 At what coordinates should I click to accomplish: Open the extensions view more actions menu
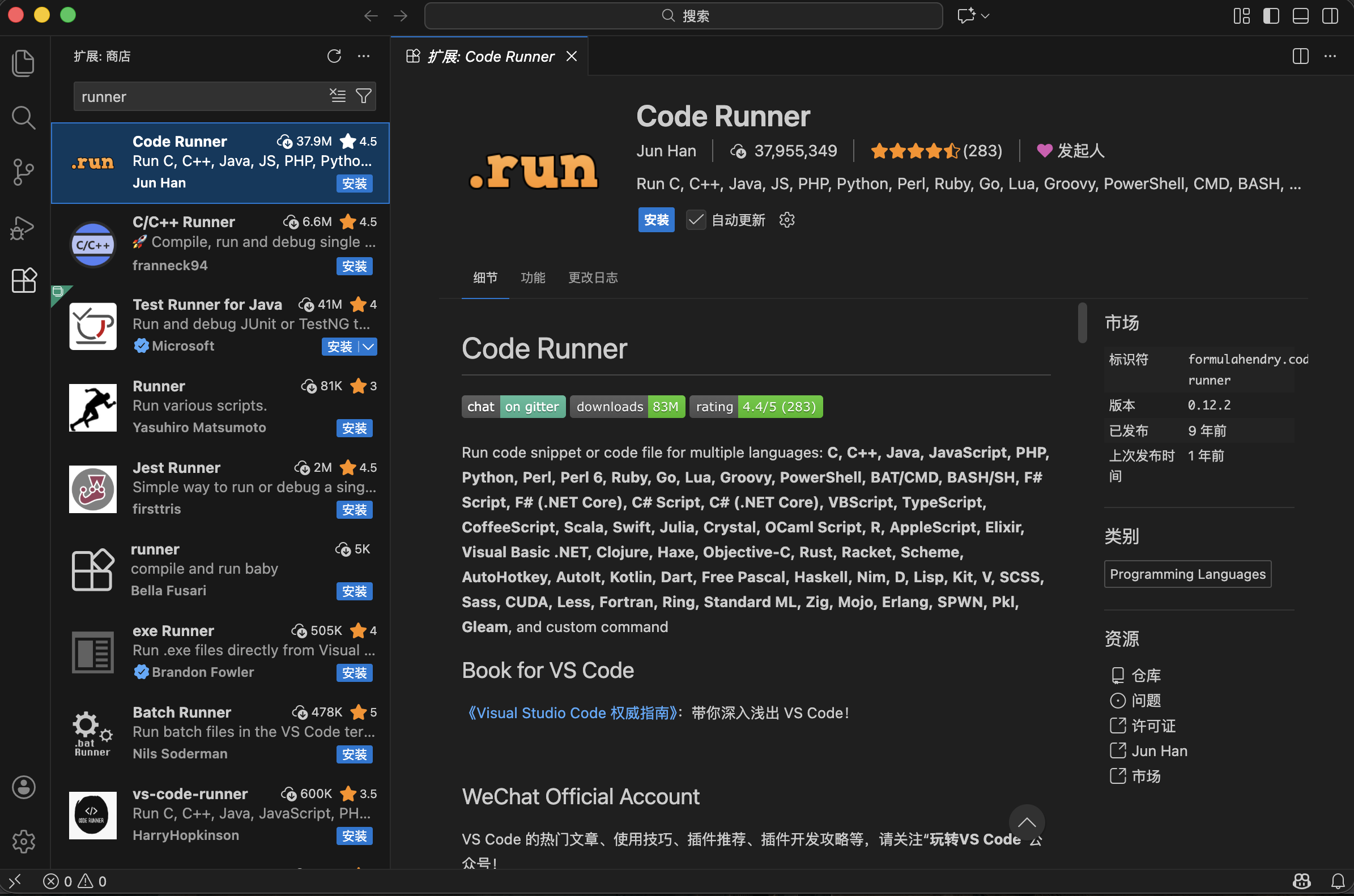(x=364, y=56)
